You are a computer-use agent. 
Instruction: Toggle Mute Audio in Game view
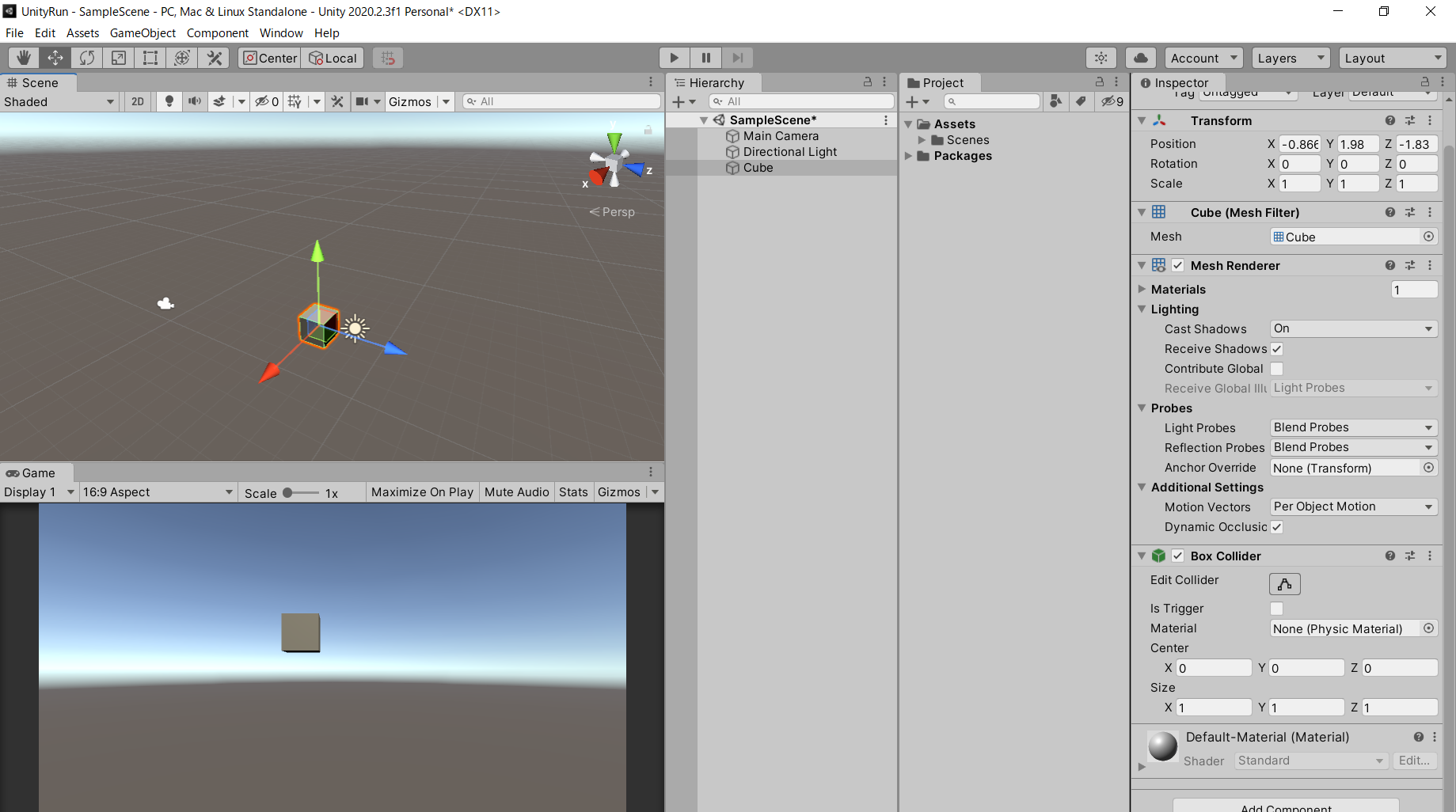click(516, 492)
